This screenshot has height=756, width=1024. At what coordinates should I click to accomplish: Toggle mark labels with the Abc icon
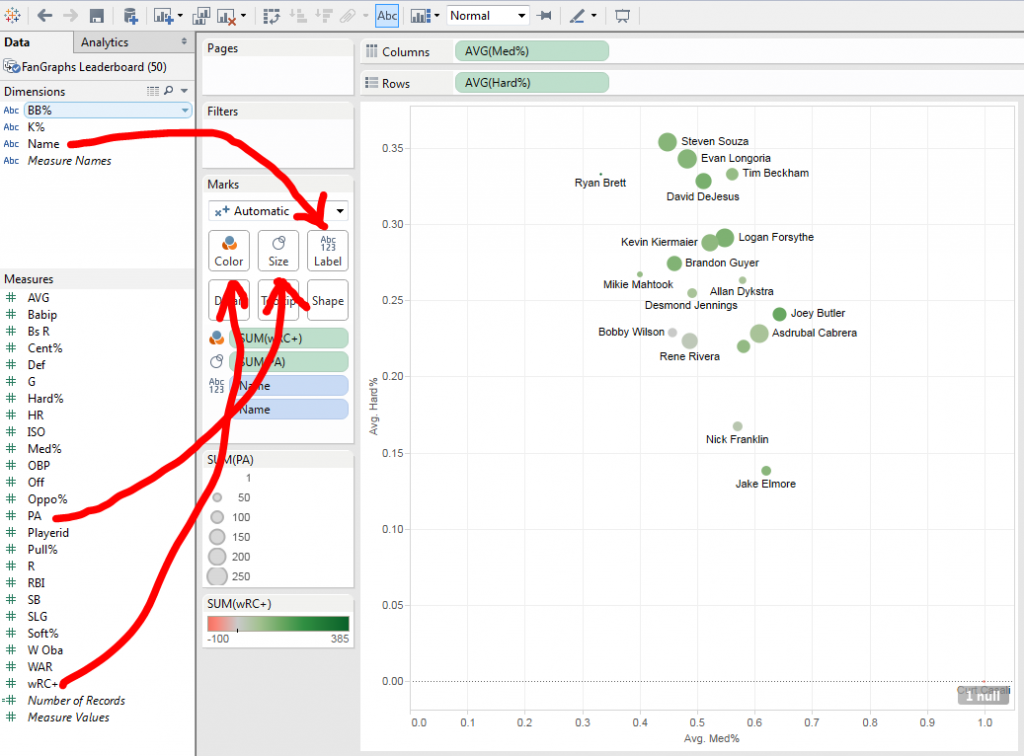pos(387,15)
